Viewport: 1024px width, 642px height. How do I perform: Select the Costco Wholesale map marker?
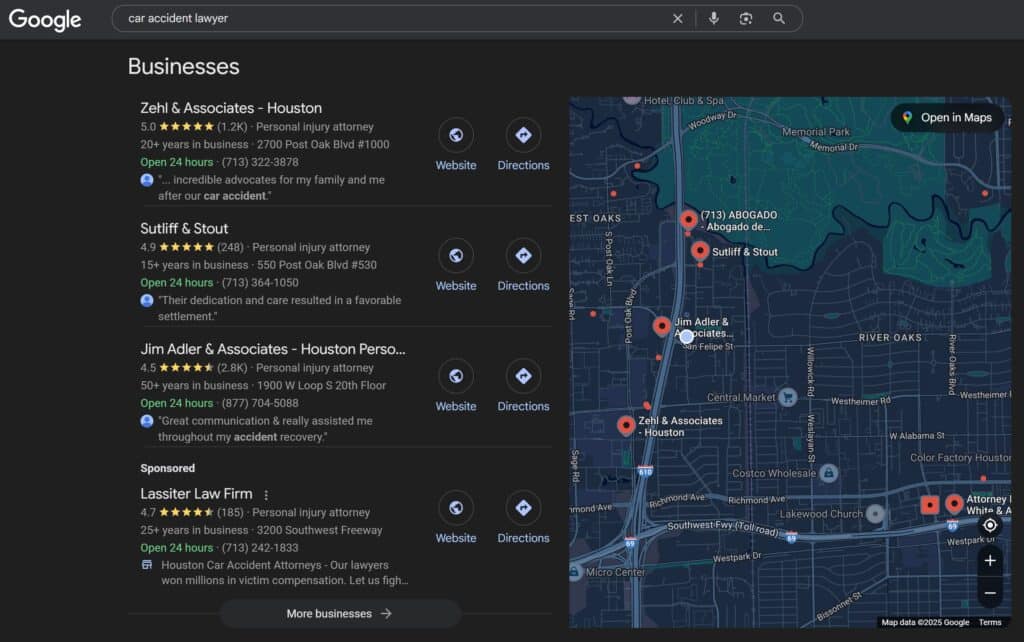[829, 472]
